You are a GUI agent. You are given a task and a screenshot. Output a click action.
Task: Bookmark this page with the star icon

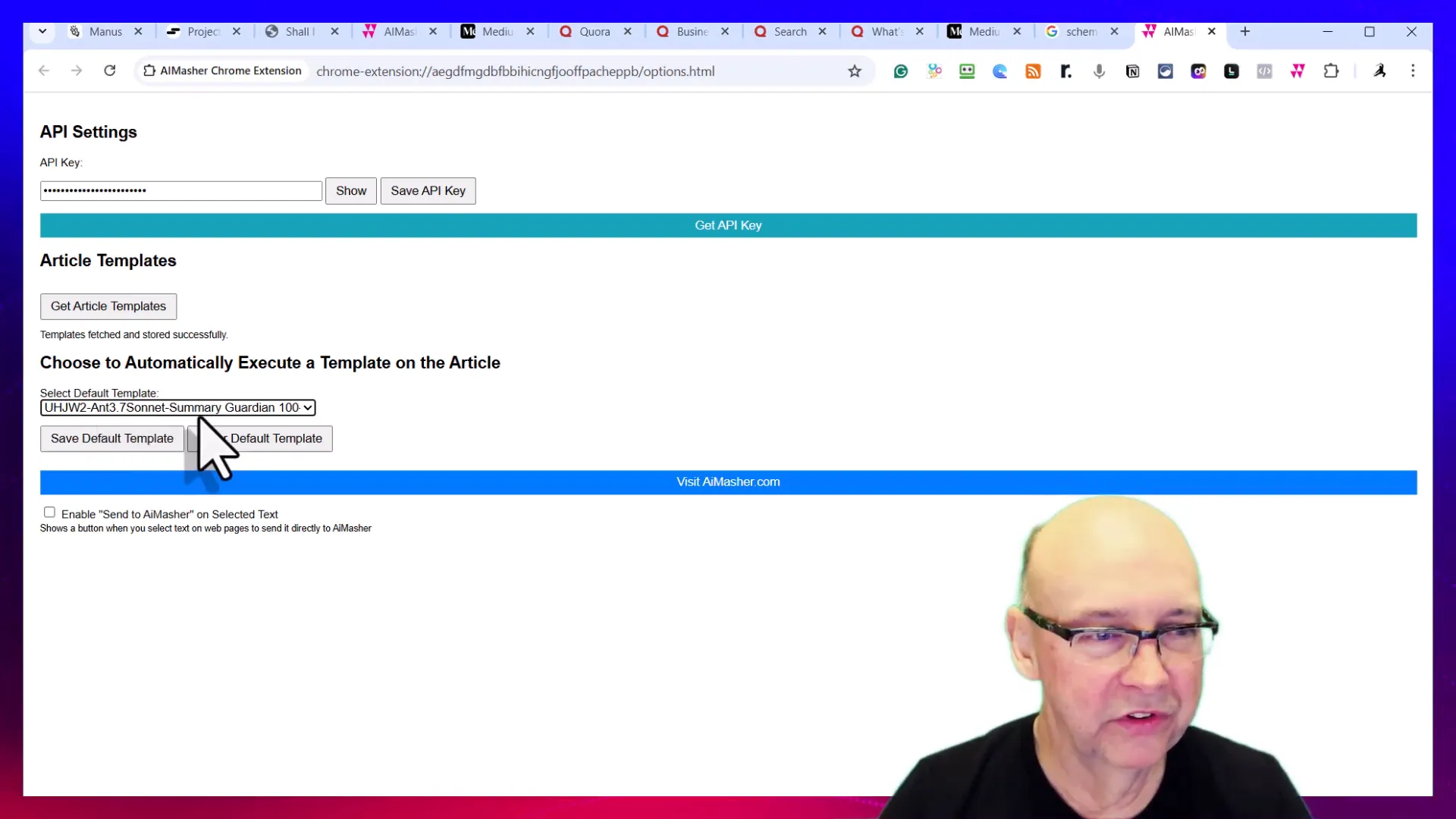click(x=855, y=71)
